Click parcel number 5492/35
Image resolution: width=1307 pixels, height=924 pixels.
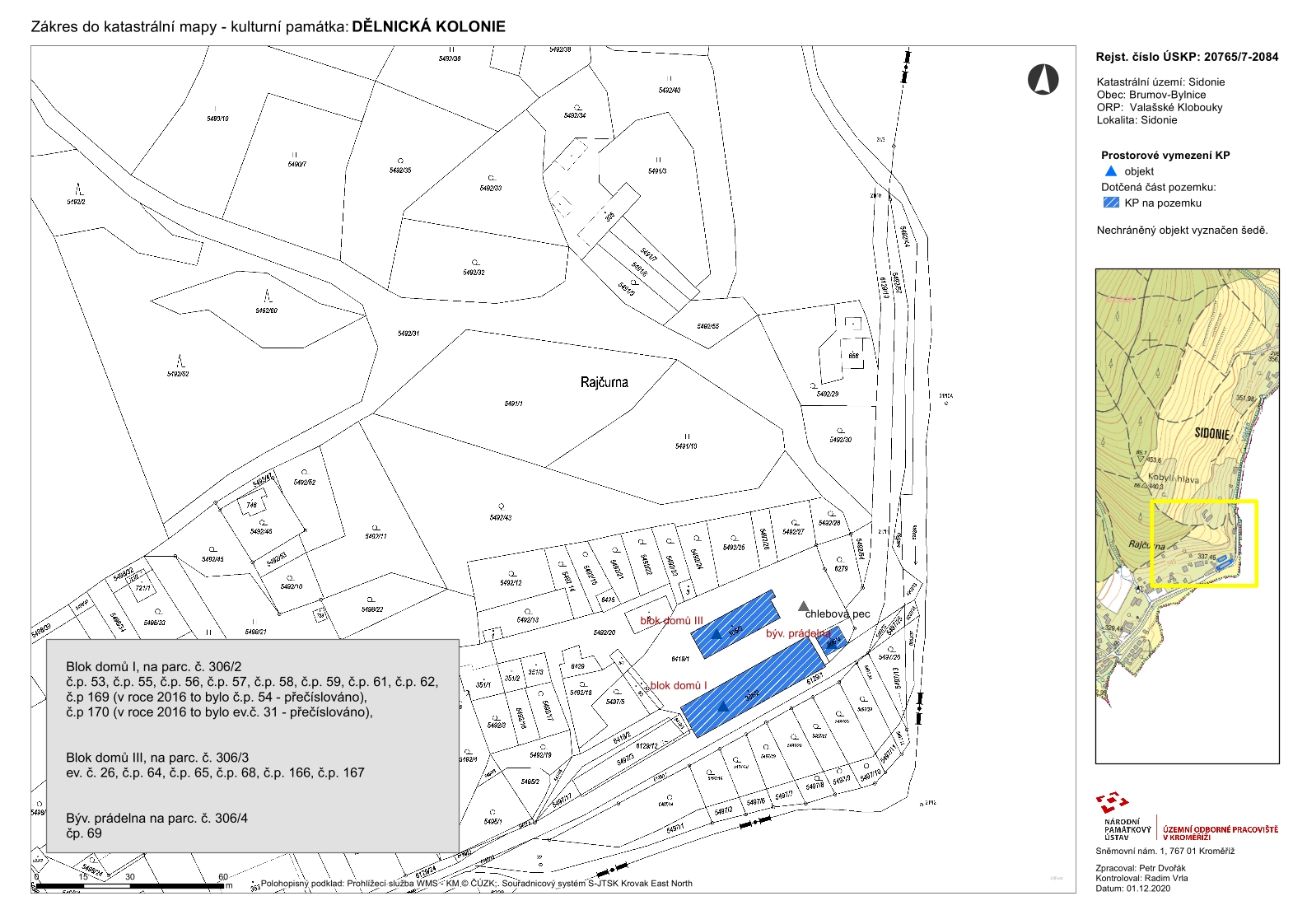pyautogui.click(x=400, y=170)
